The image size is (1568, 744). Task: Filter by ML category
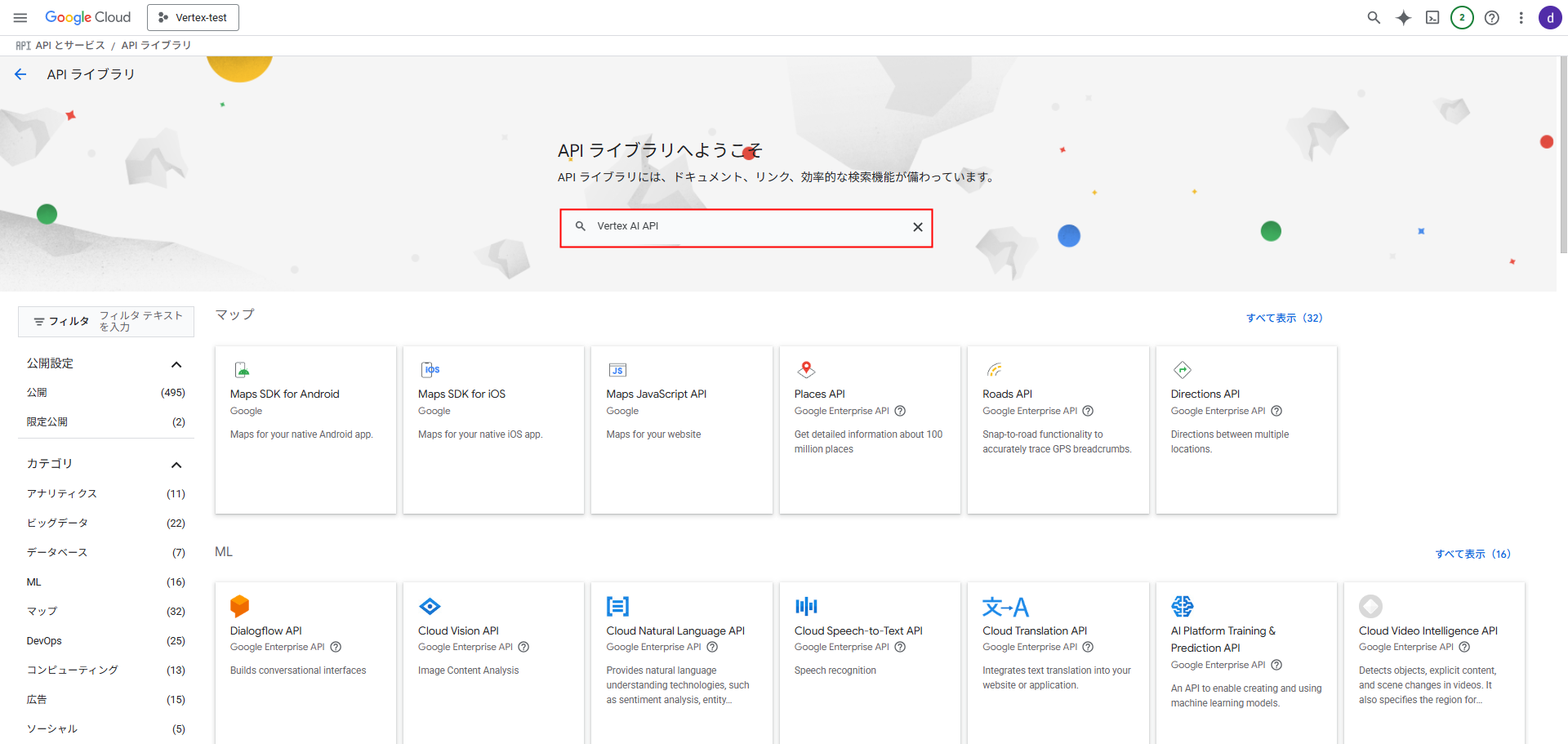point(34,582)
